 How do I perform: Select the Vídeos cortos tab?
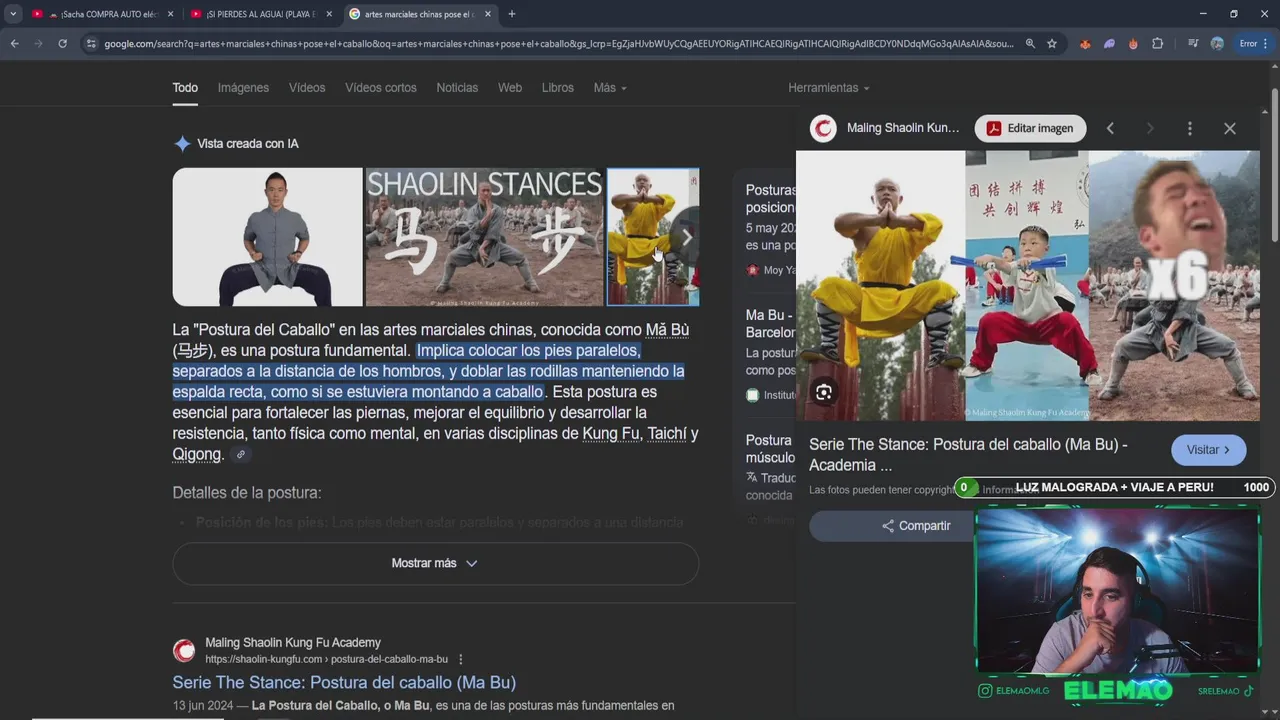pos(381,88)
